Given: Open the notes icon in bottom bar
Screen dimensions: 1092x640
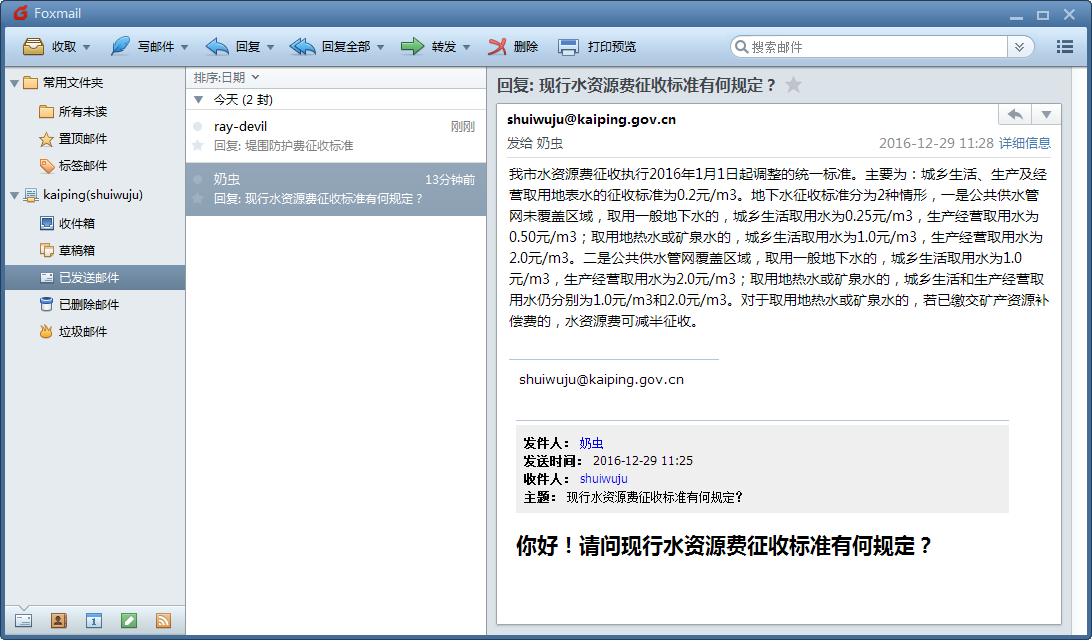Looking at the screenshot, I should click(x=128, y=620).
